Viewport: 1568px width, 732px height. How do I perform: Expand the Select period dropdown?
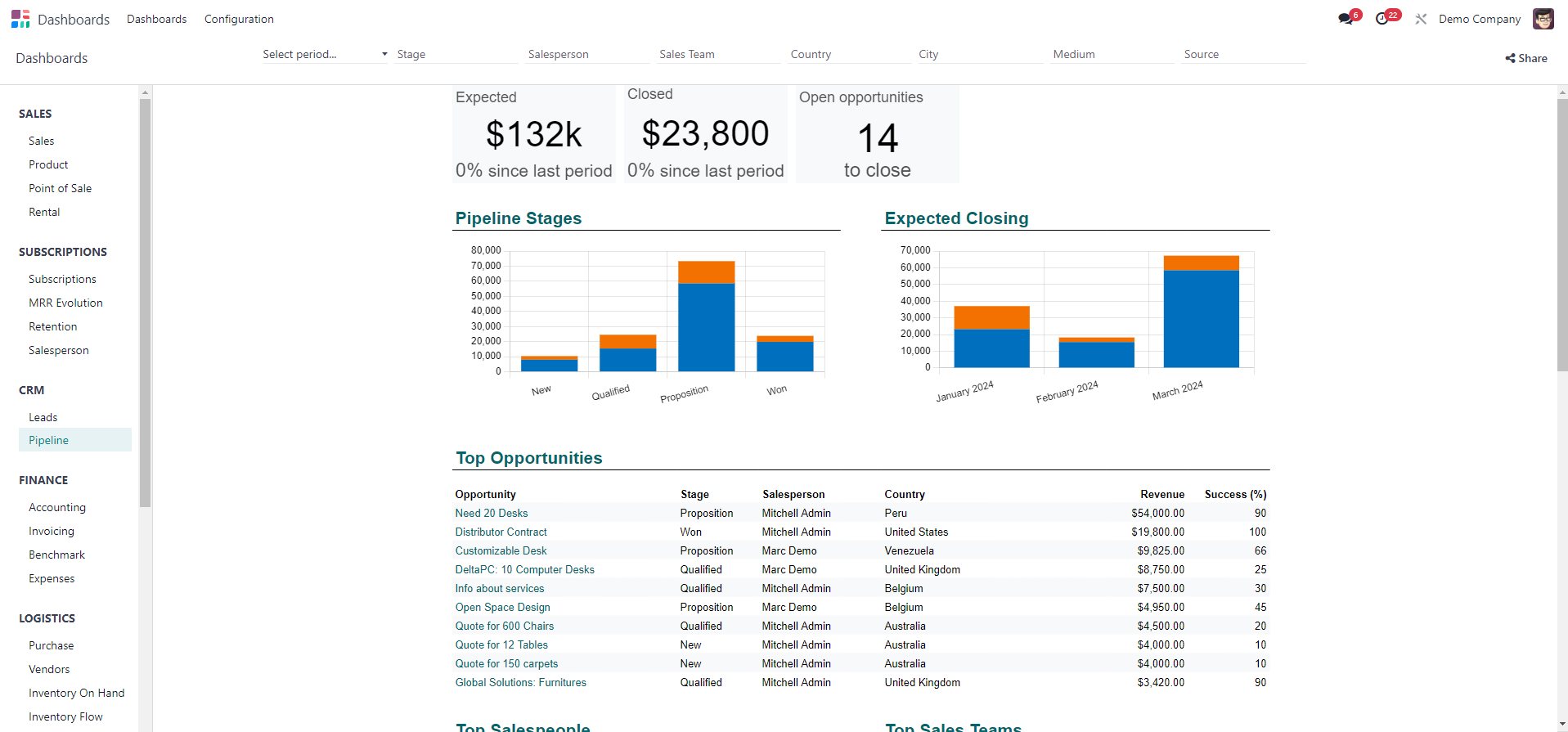[x=324, y=54]
